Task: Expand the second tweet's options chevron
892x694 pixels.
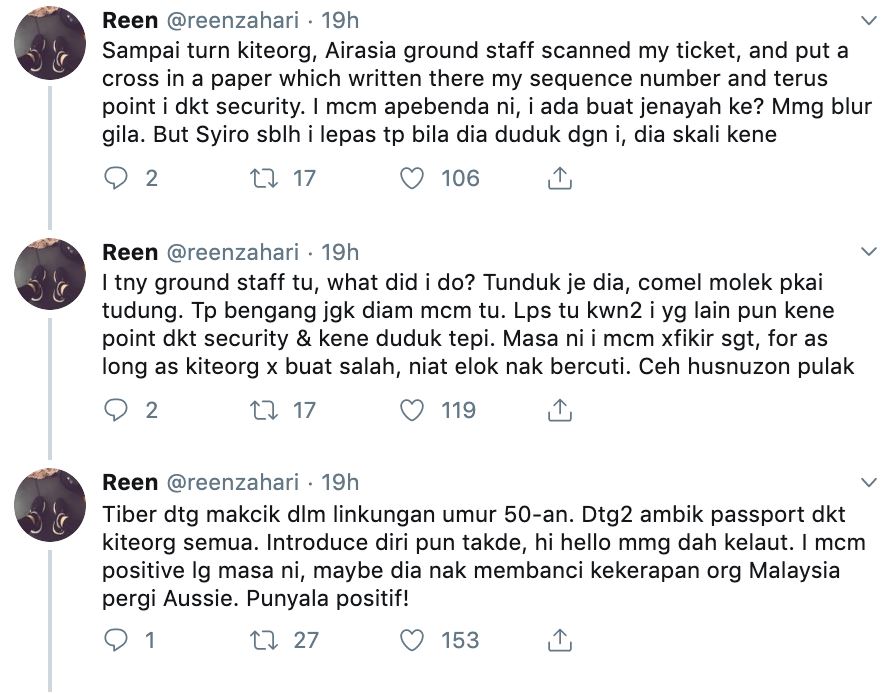Action: click(868, 252)
